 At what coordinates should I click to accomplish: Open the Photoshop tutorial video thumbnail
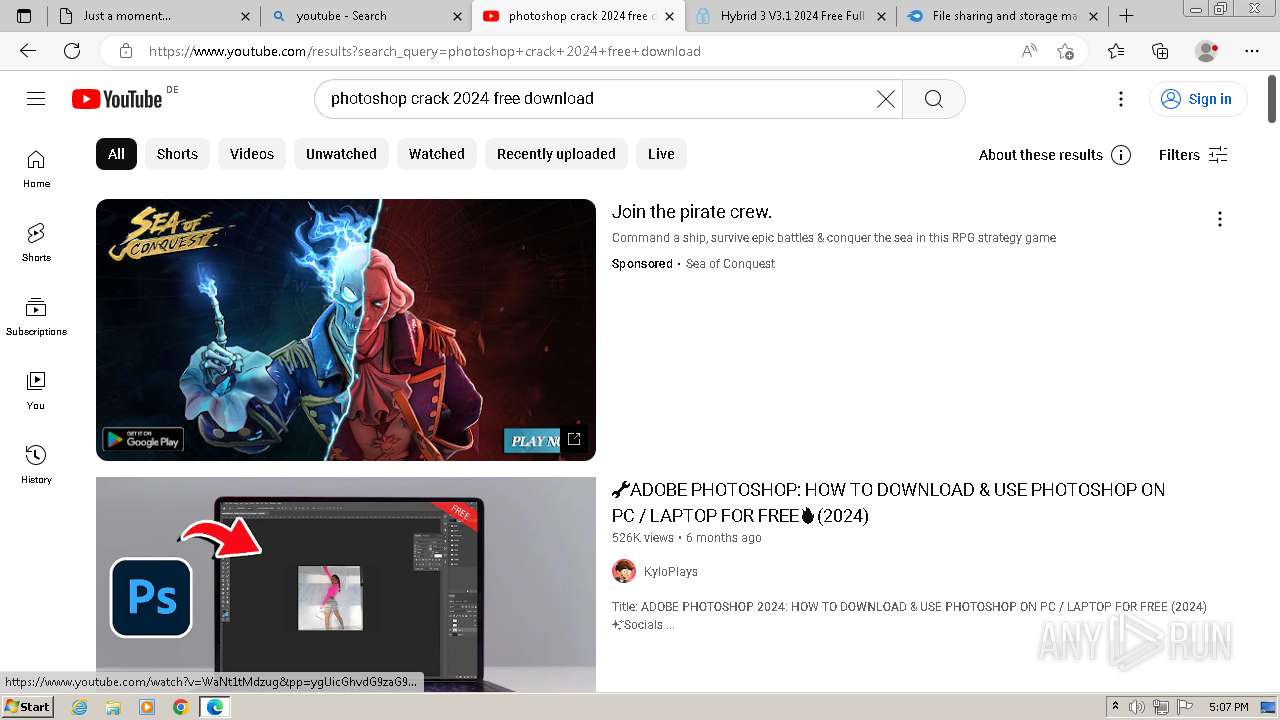click(346, 584)
